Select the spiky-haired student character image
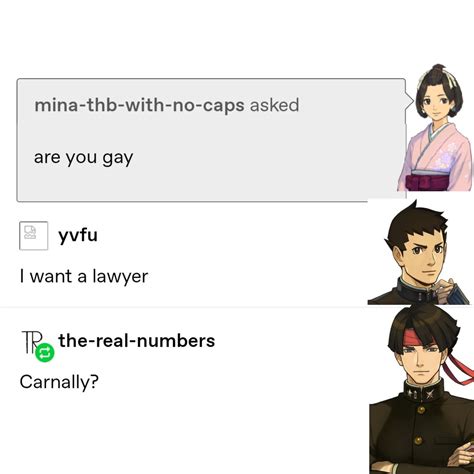 coord(419,253)
